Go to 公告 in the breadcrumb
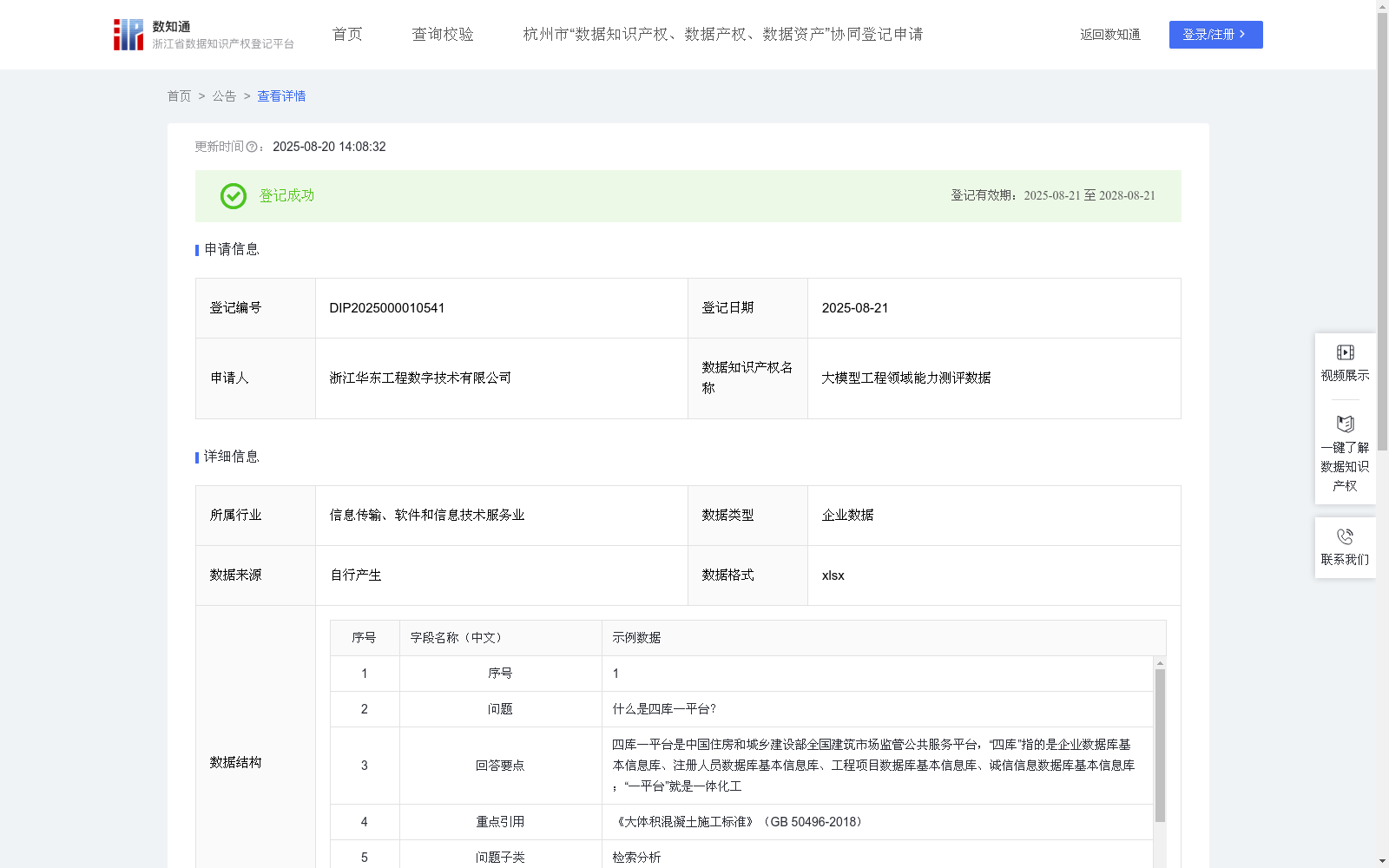Screen dimensions: 1389x868 tap(224, 96)
